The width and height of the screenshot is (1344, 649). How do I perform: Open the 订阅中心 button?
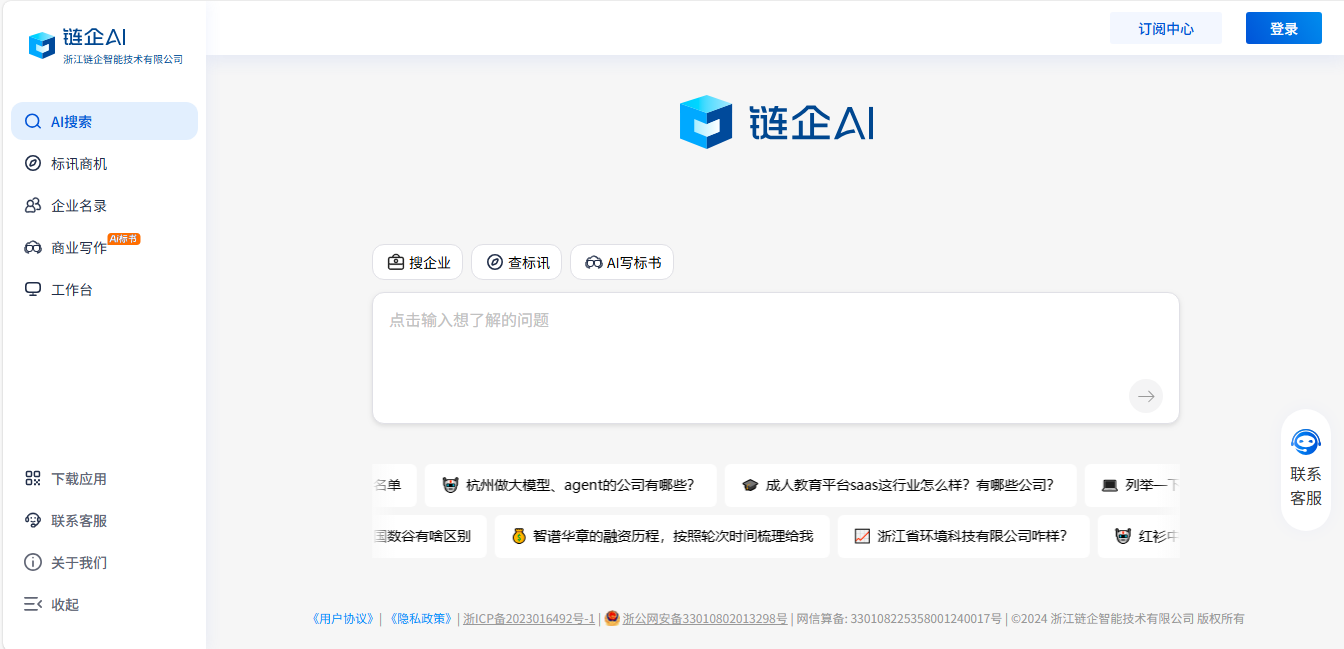(1166, 28)
